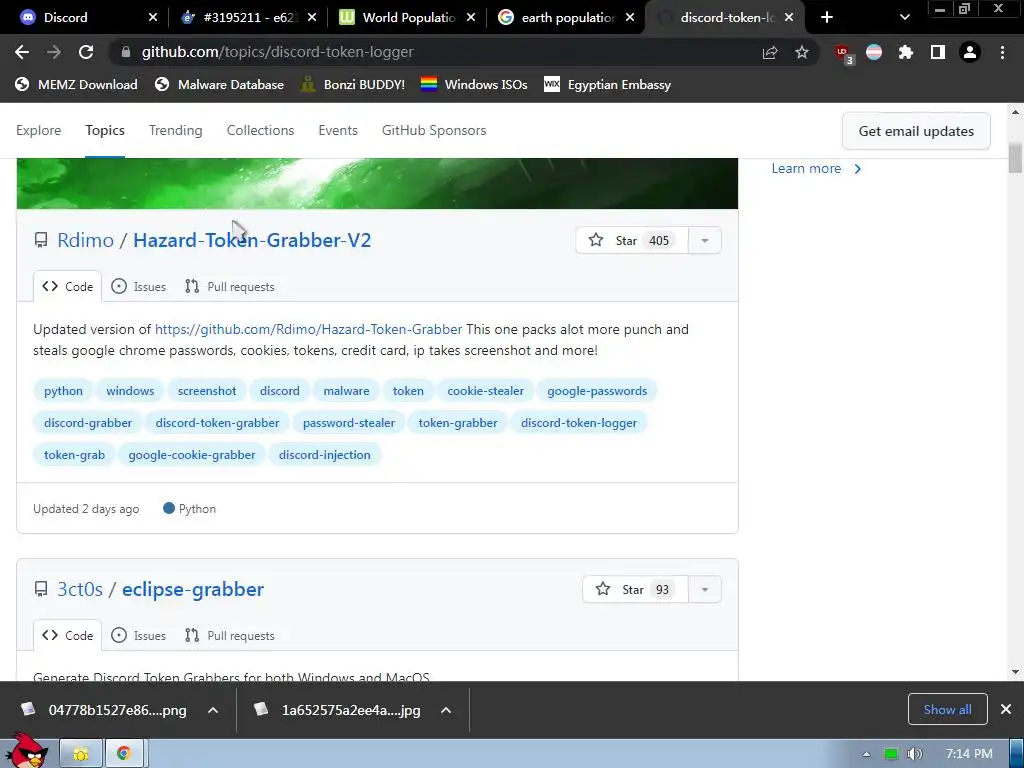
Task: Open the uBlock Origin extension icon
Action: pos(844,53)
